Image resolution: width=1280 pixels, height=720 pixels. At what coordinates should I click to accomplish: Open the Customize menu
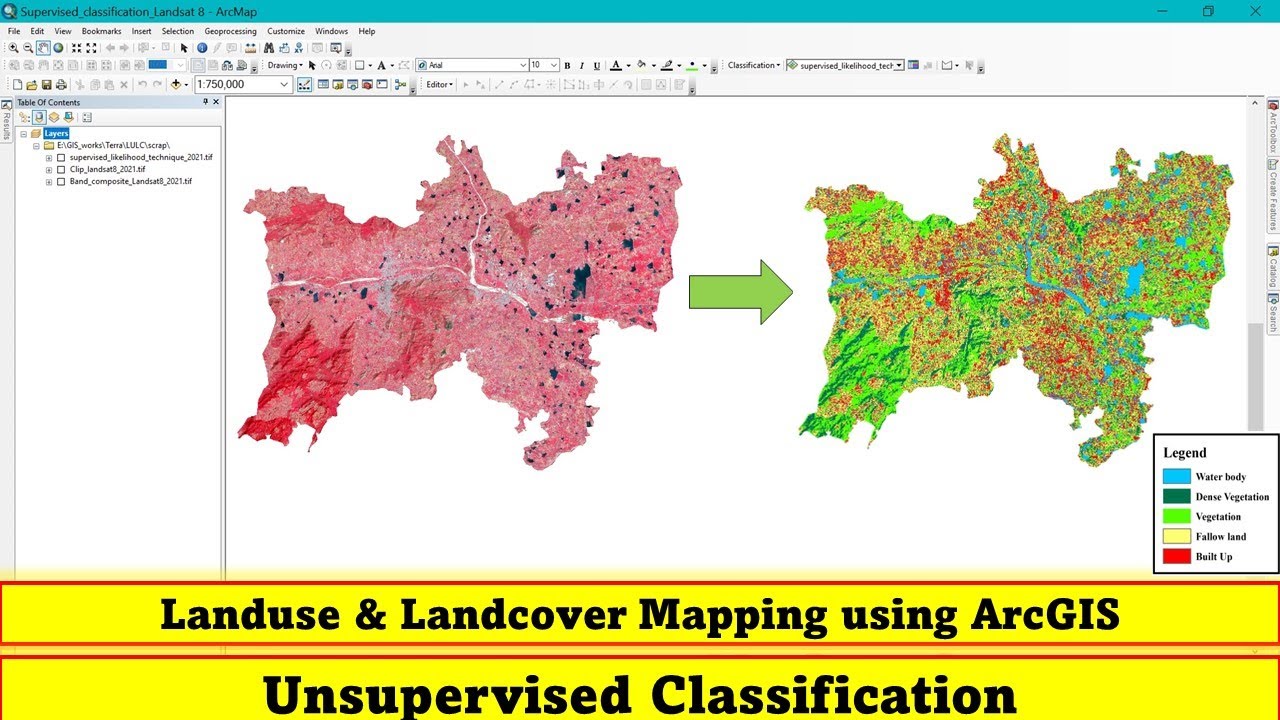(286, 31)
